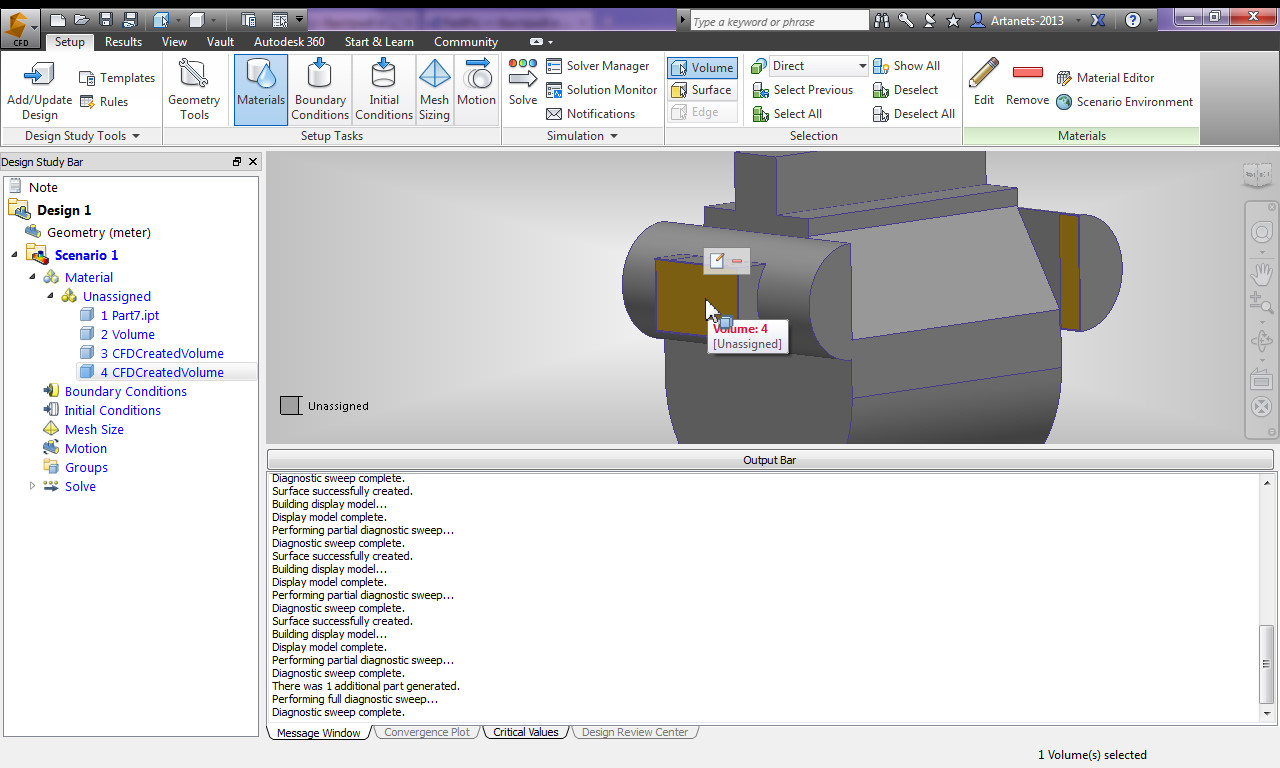Click Select All in Selection panel
Viewport: 1280px width, 768px height.
click(x=787, y=114)
